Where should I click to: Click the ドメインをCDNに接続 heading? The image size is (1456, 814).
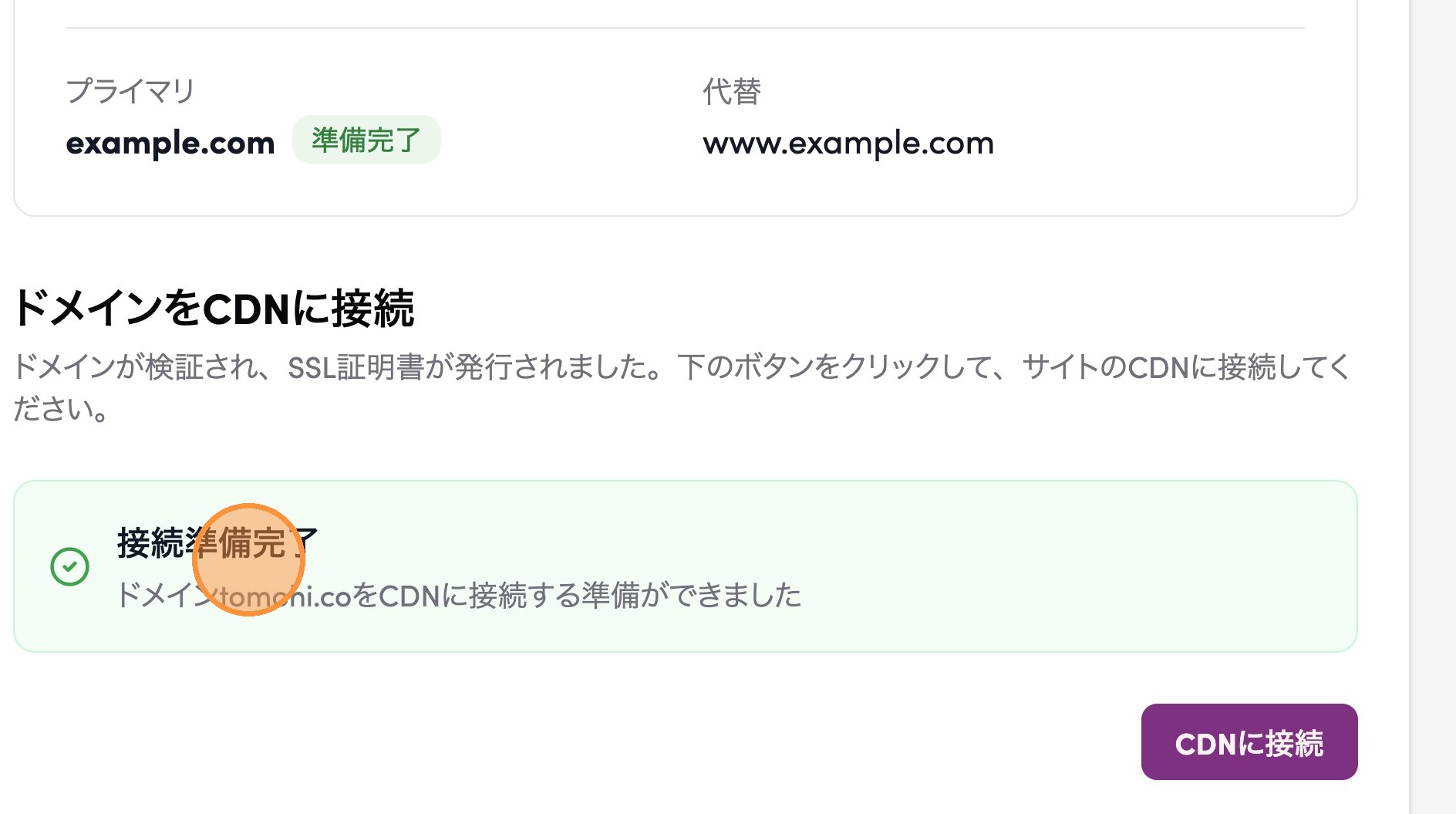[x=214, y=309]
